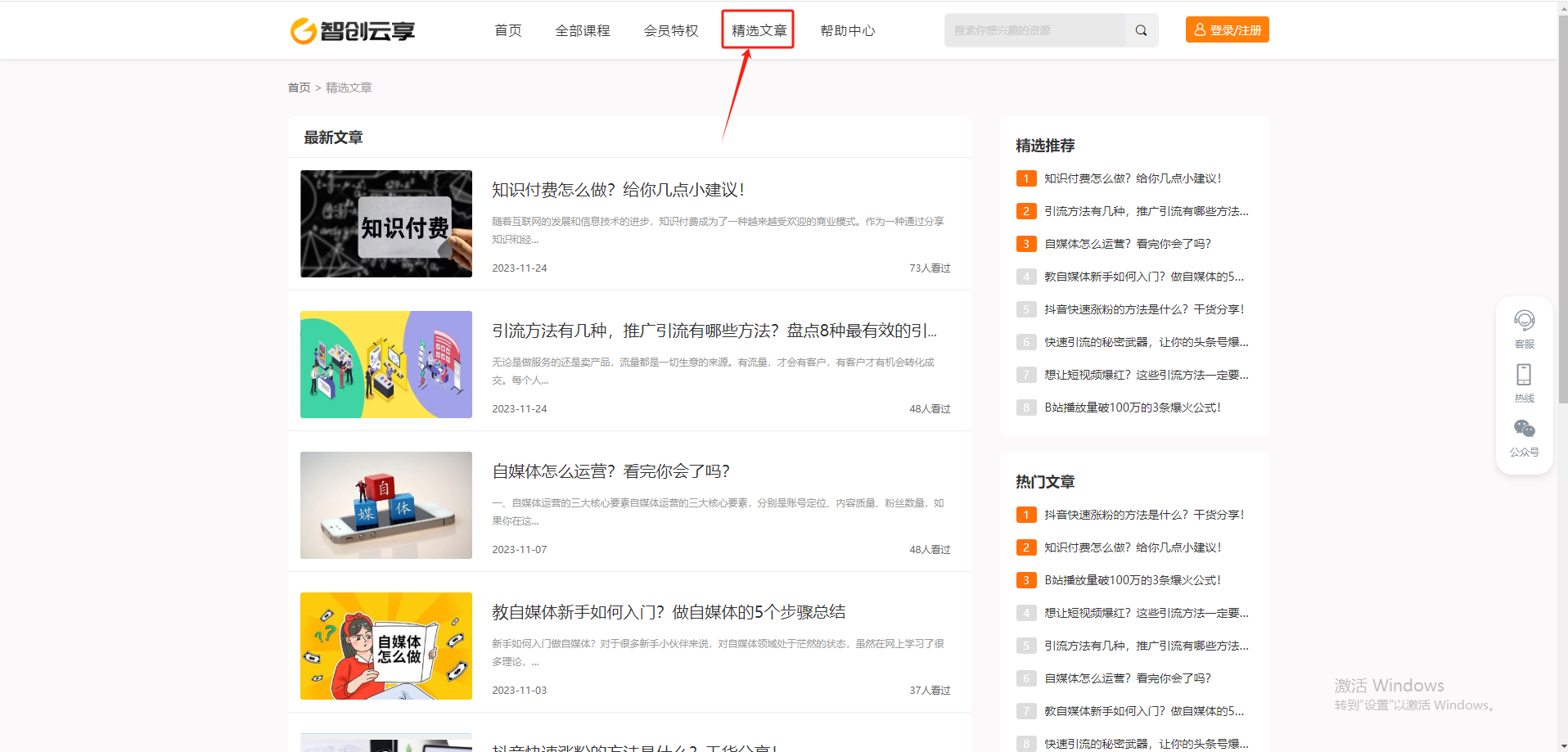The height and width of the screenshot is (752, 1568).
Task: Click the rank 2 badge in 热门文章
Action: click(x=1026, y=547)
